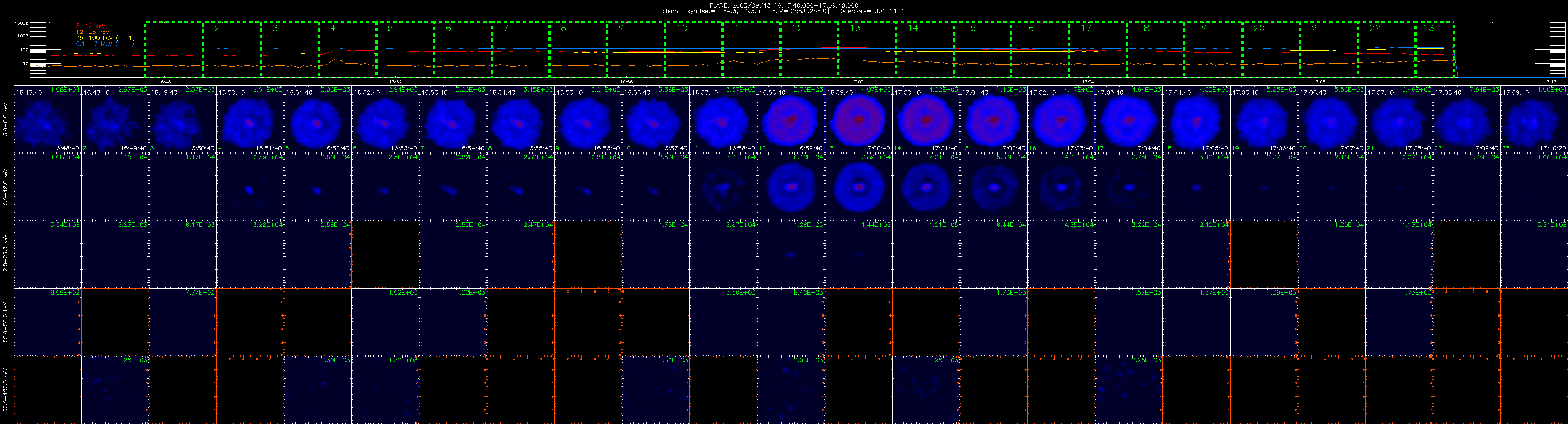
Task: Select interval 12 box in the lightcurve plot
Action: [809, 50]
